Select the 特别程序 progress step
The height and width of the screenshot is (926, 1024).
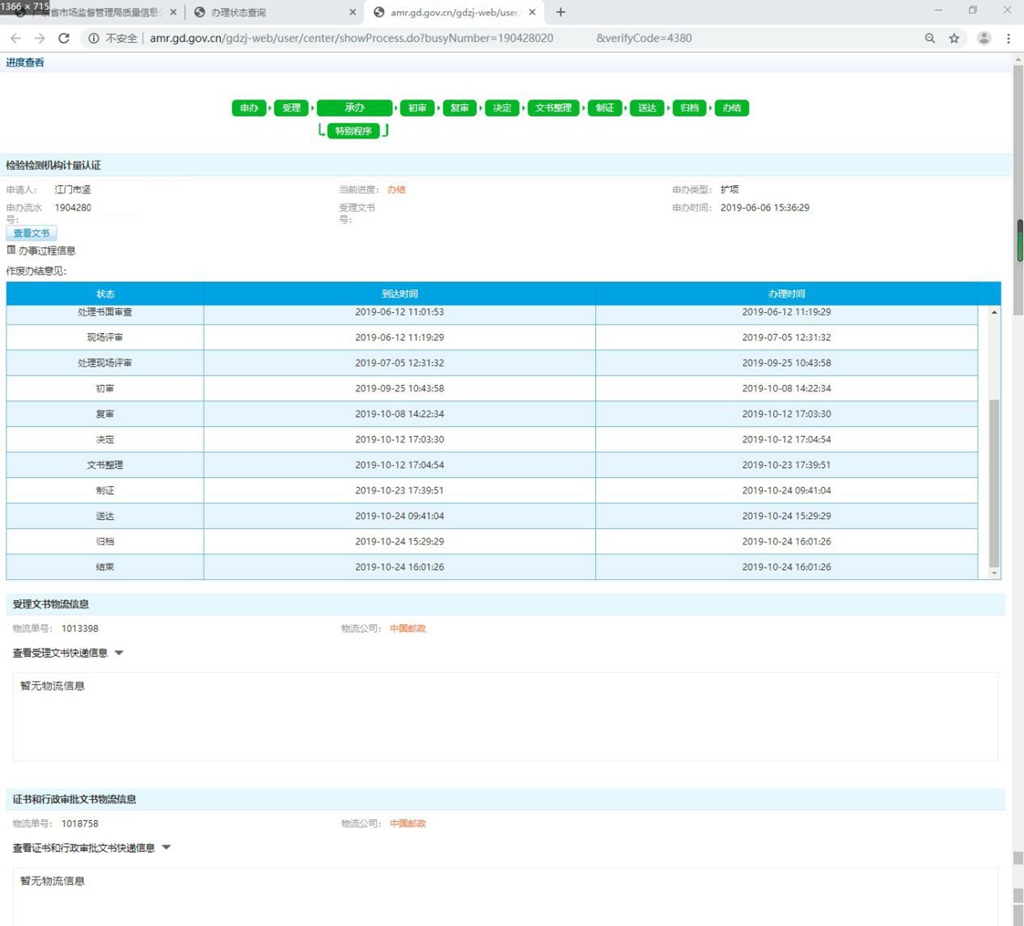[x=353, y=131]
